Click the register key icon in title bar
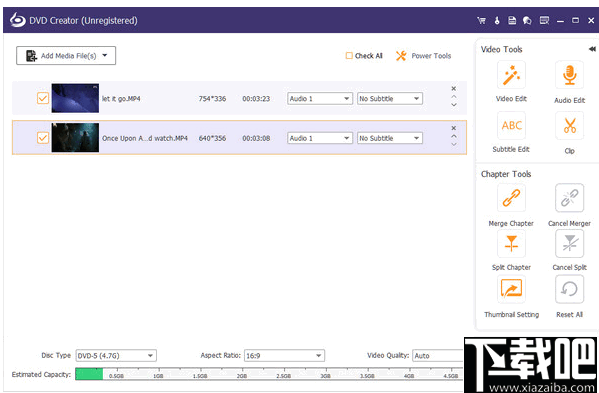The image size is (599, 393). (497, 21)
